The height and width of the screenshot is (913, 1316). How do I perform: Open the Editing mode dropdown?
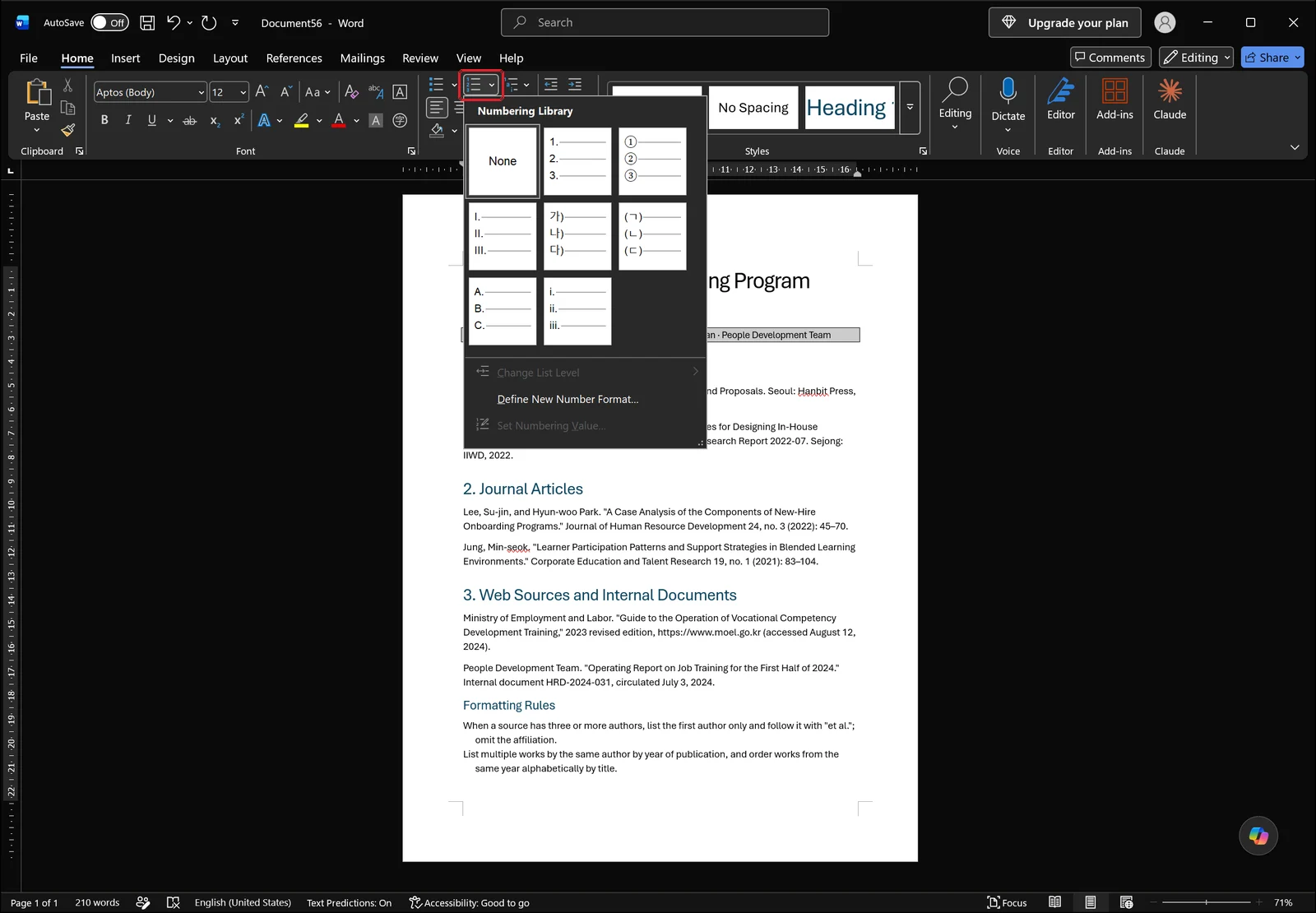[x=1196, y=58]
